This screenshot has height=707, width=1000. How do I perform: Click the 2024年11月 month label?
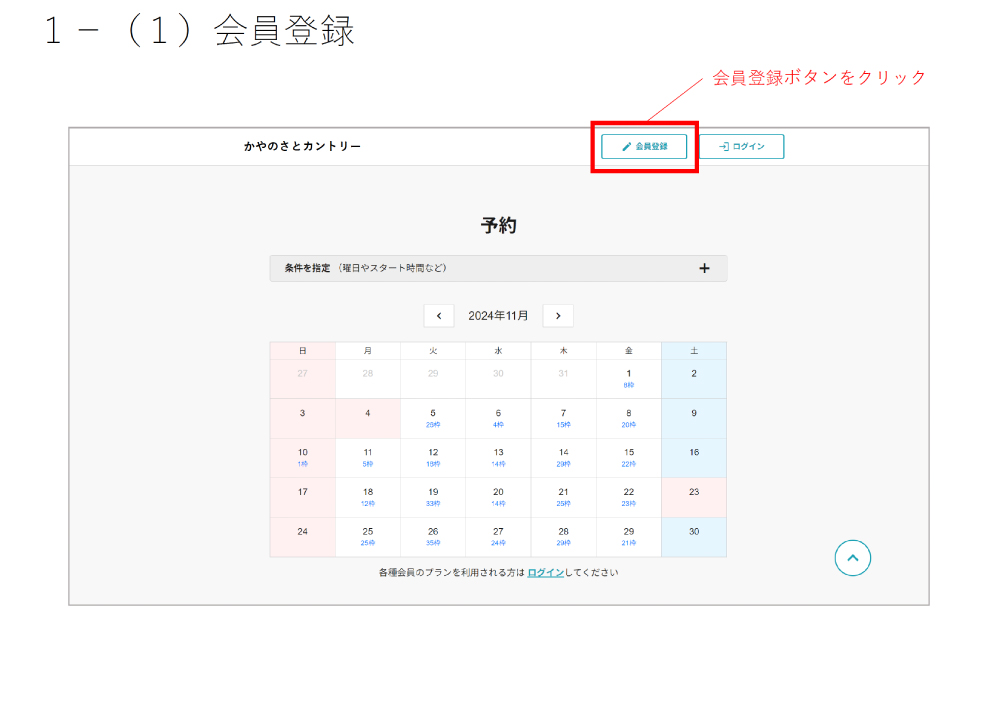498,316
